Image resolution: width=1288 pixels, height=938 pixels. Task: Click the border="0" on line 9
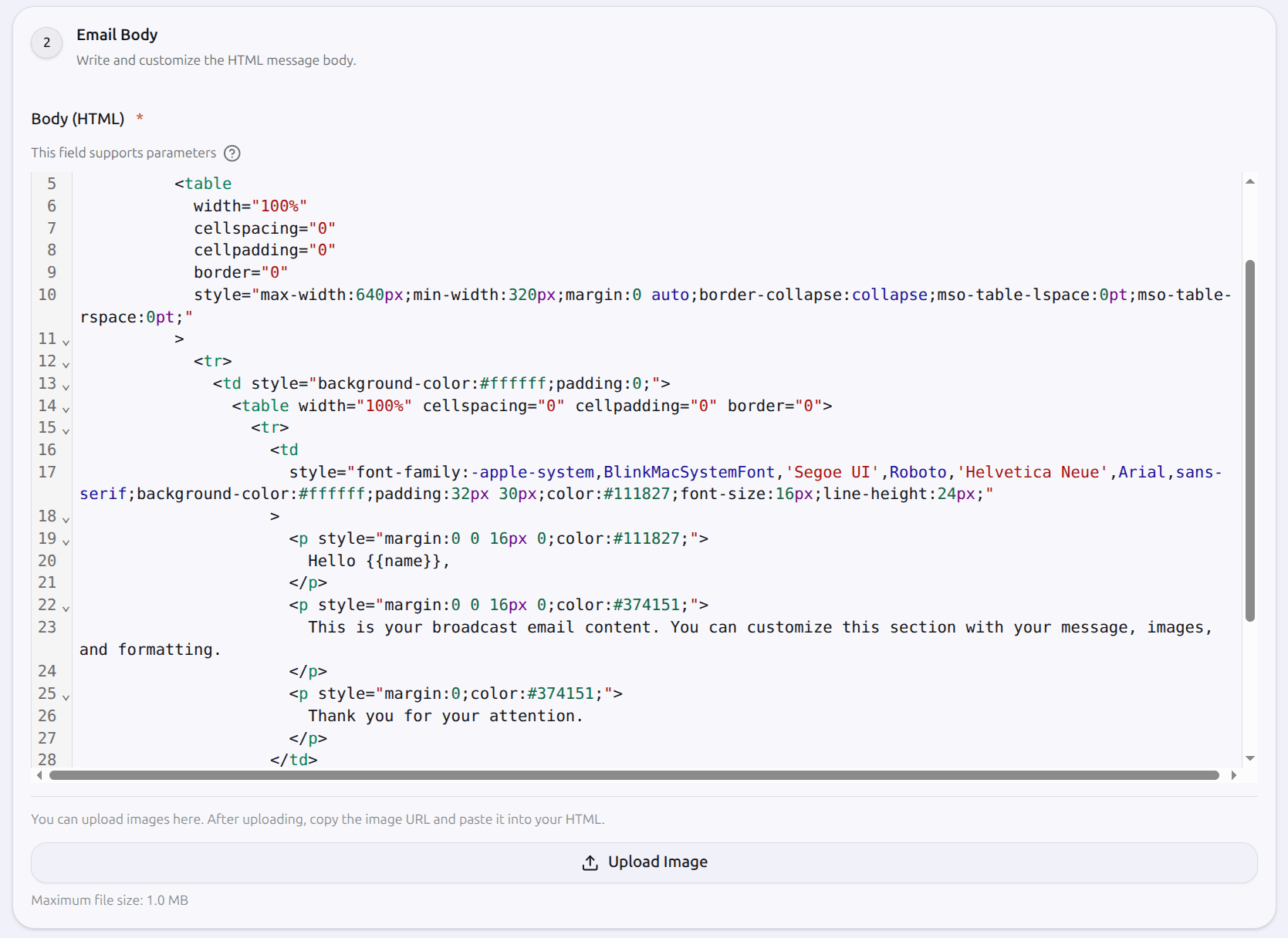(x=241, y=272)
